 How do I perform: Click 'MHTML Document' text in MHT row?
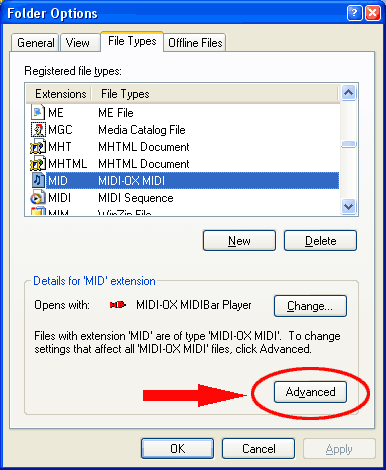(x=144, y=147)
